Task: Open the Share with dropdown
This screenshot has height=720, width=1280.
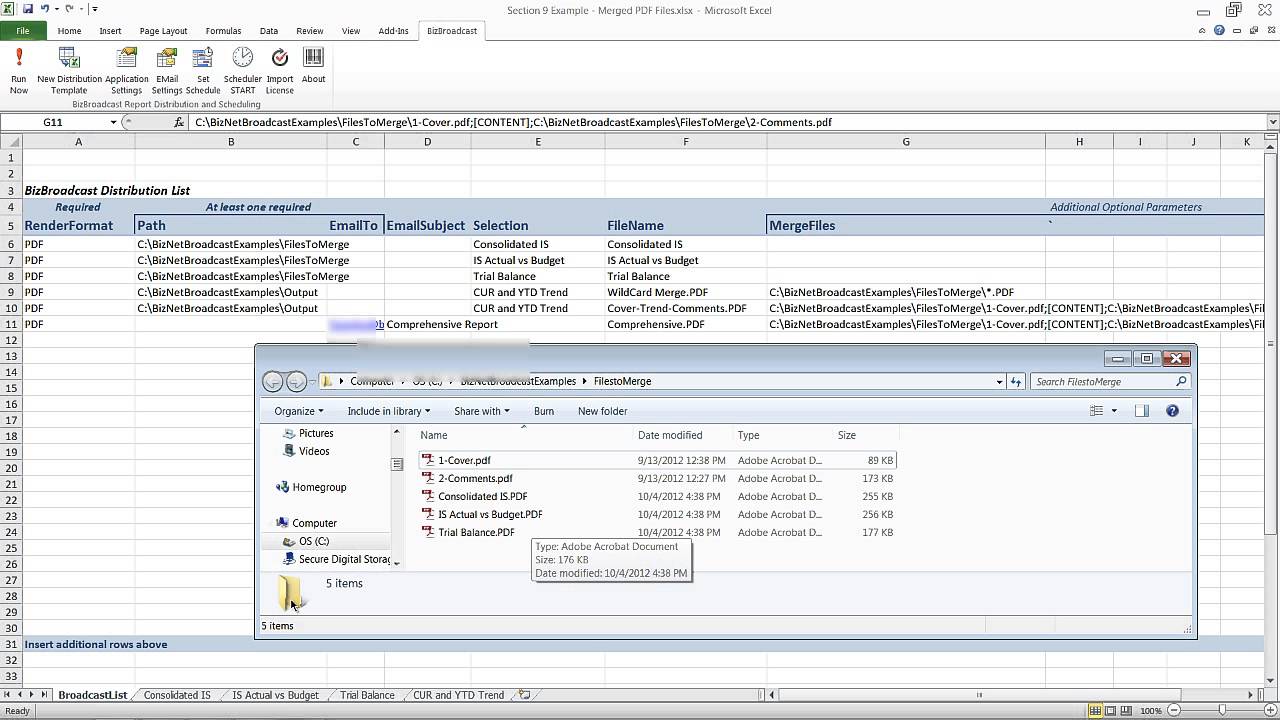Action: pos(481,411)
